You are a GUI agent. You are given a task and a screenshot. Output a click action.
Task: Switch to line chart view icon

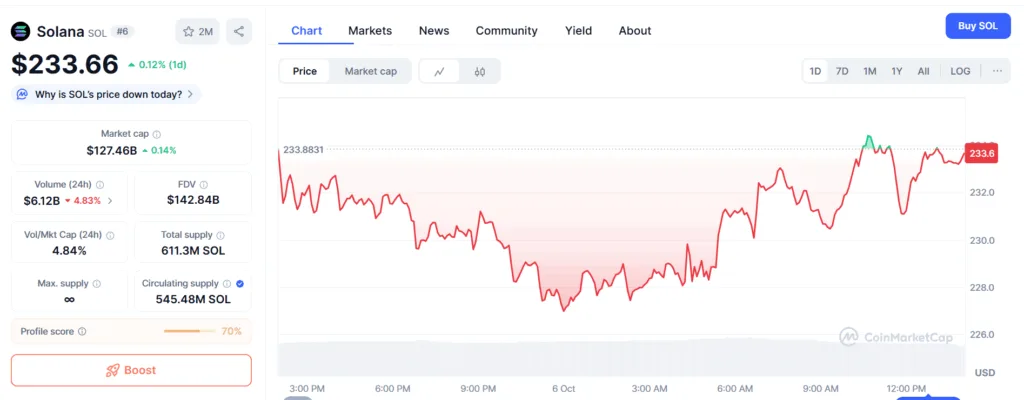tap(440, 72)
